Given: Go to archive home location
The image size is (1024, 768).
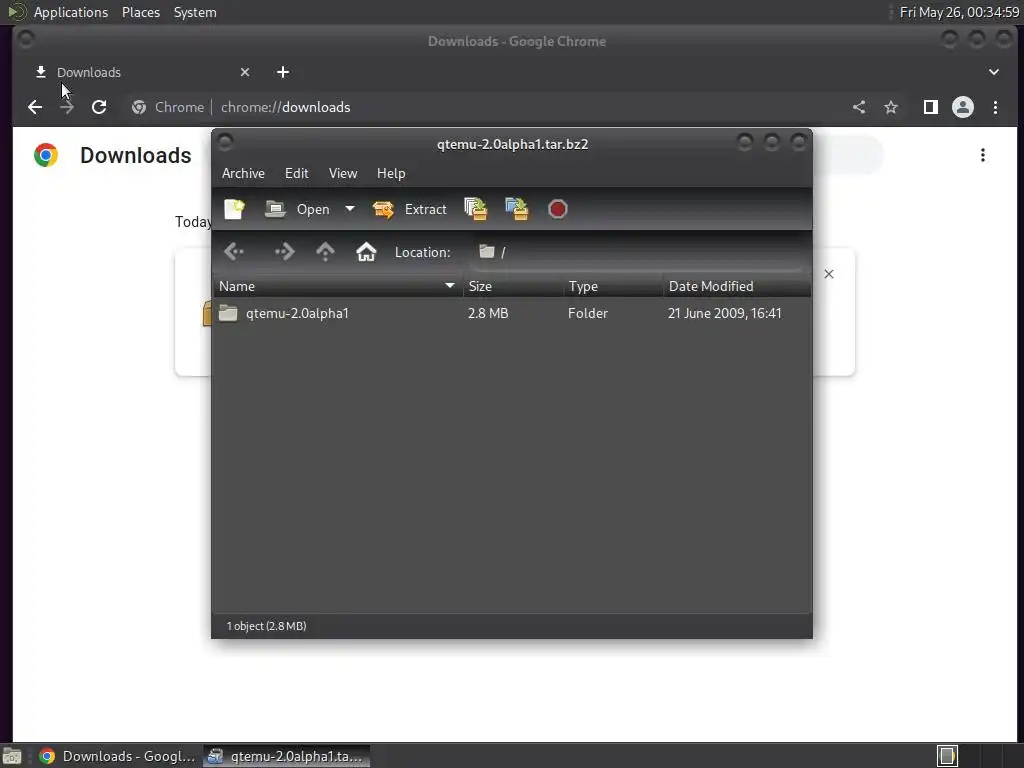Looking at the screenshot, I should tap(366, 251).
